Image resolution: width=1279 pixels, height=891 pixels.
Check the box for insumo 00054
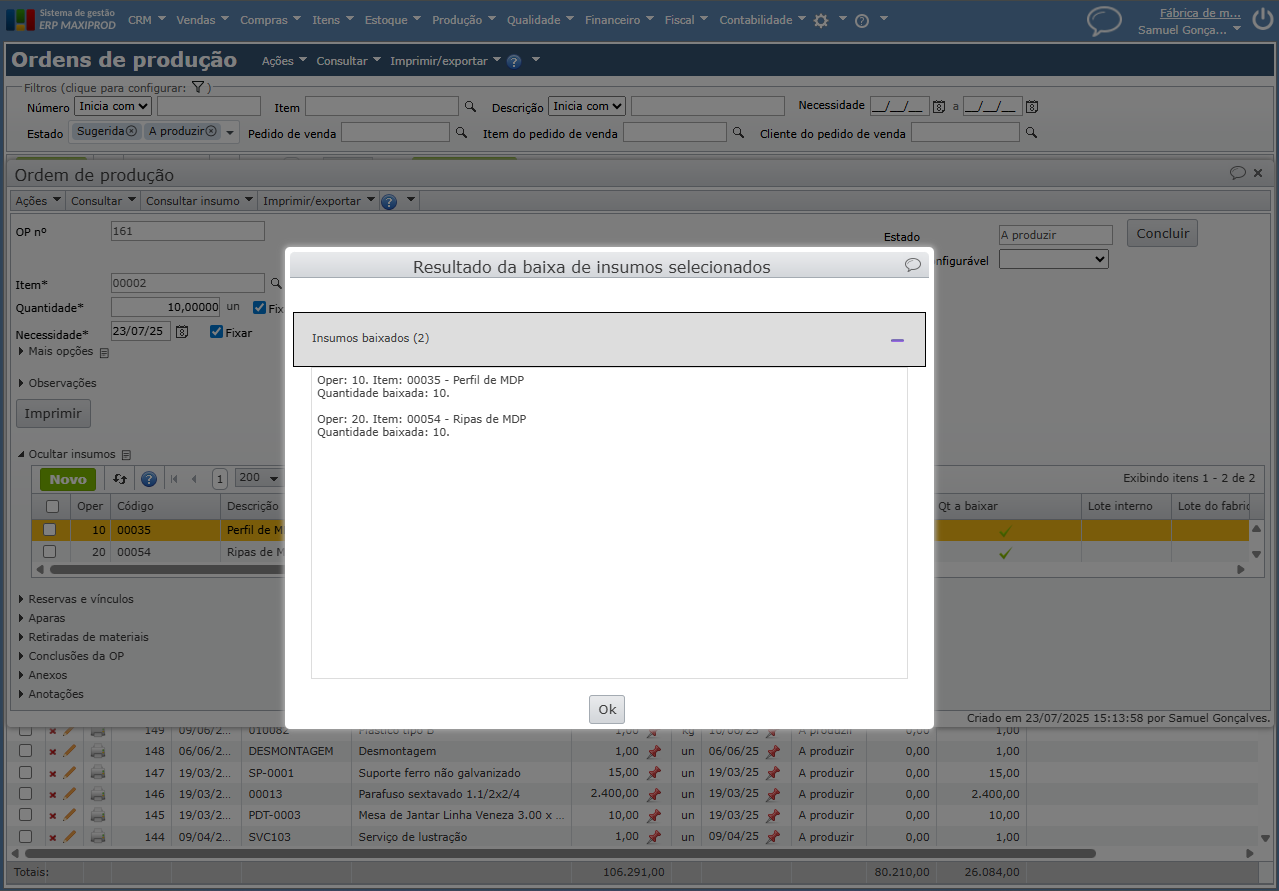tap(49, 552)
